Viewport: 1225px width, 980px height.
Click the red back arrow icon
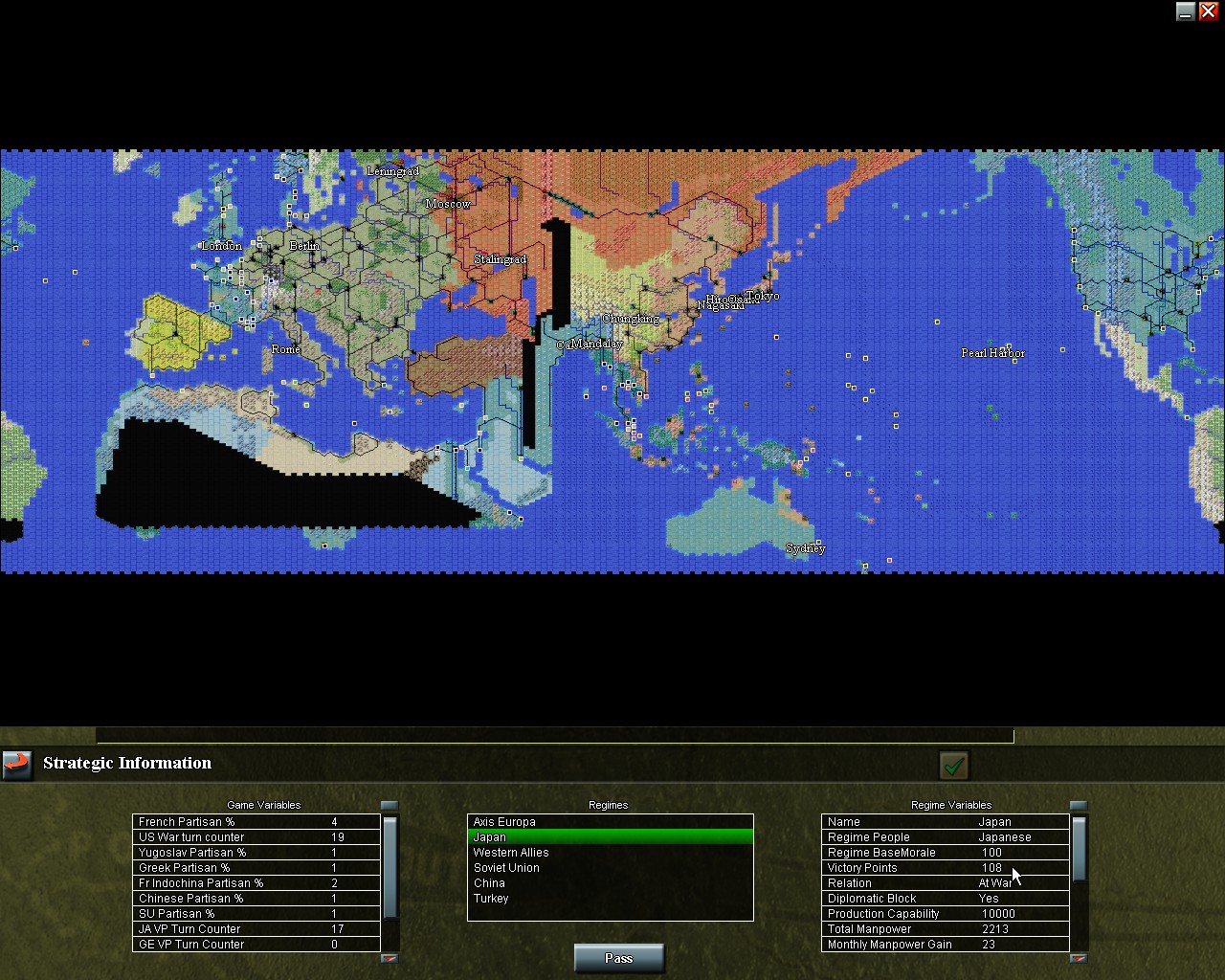point(16,764)
